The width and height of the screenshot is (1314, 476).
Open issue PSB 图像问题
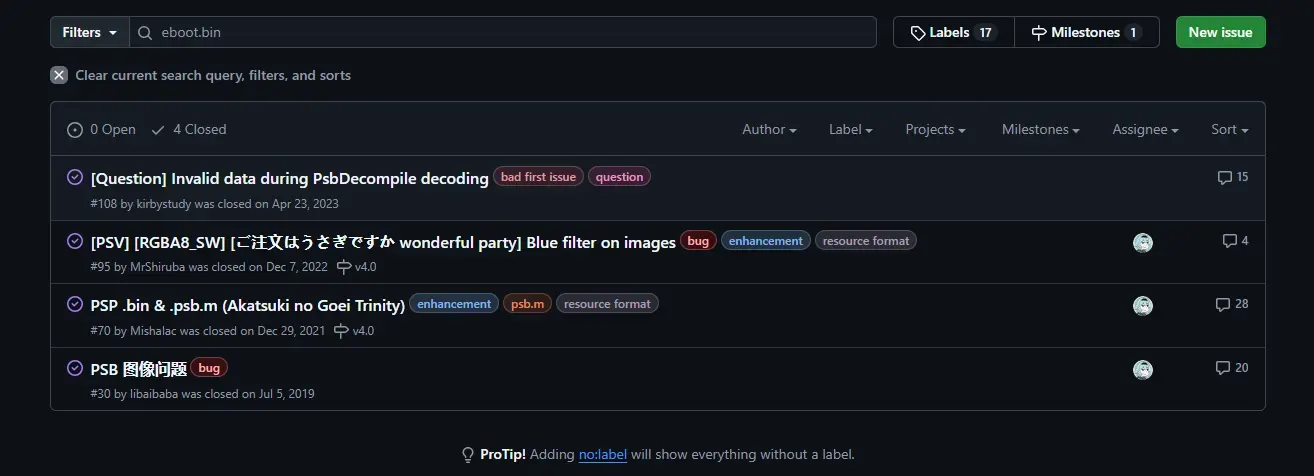pyautogui.click(x=139, y=369)
